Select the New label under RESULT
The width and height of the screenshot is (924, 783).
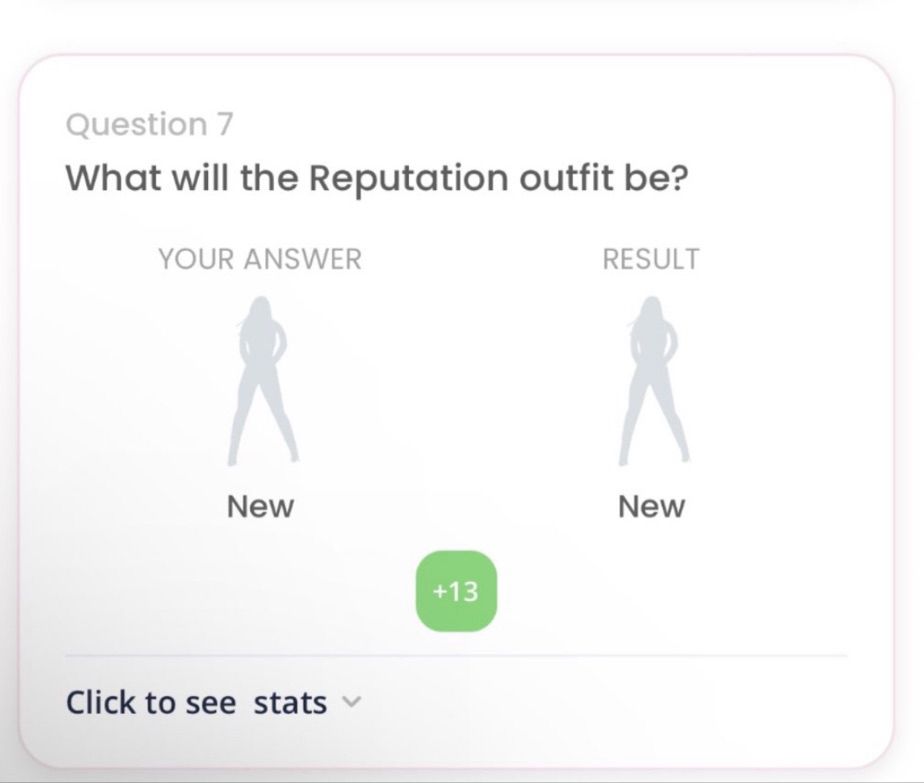pos(651,506)
